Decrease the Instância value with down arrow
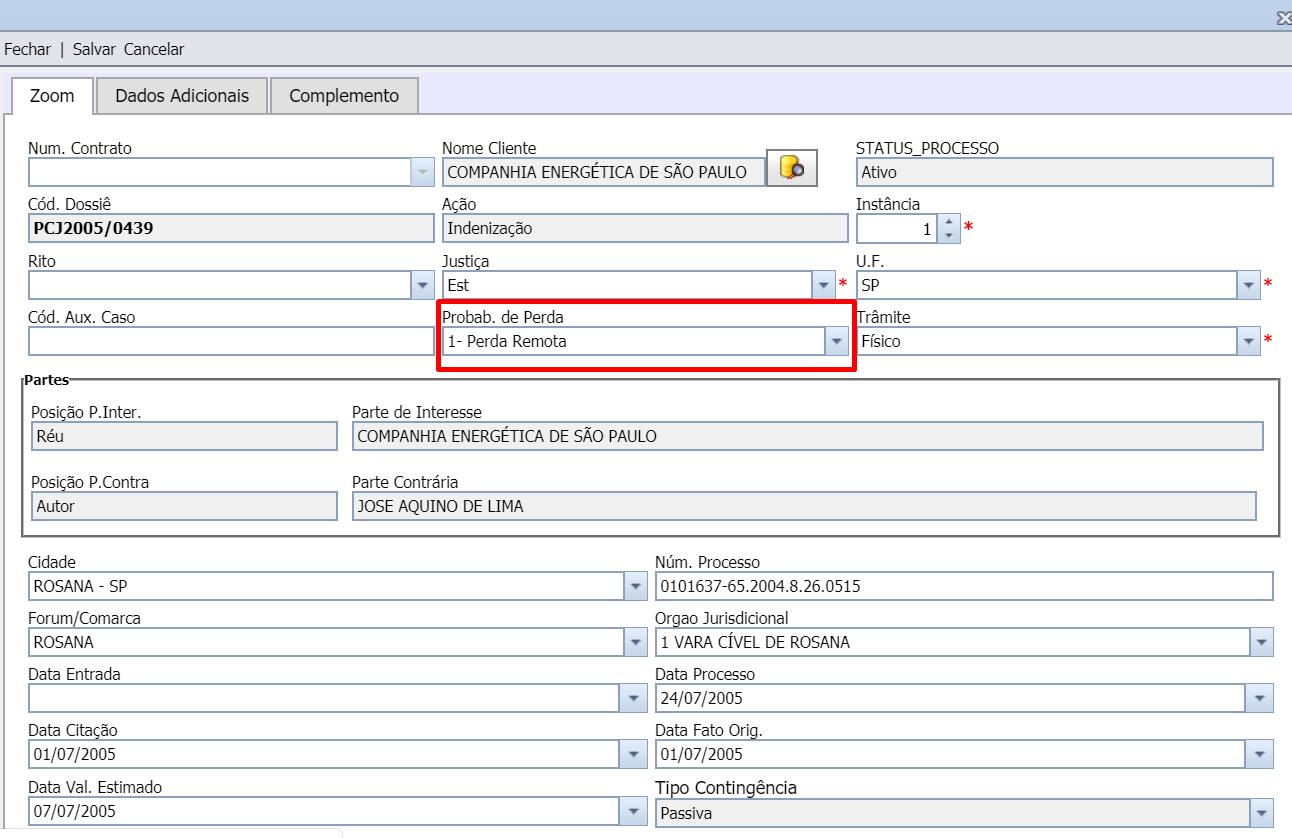Screen dimensions: 1292x838 coord(949,236)
